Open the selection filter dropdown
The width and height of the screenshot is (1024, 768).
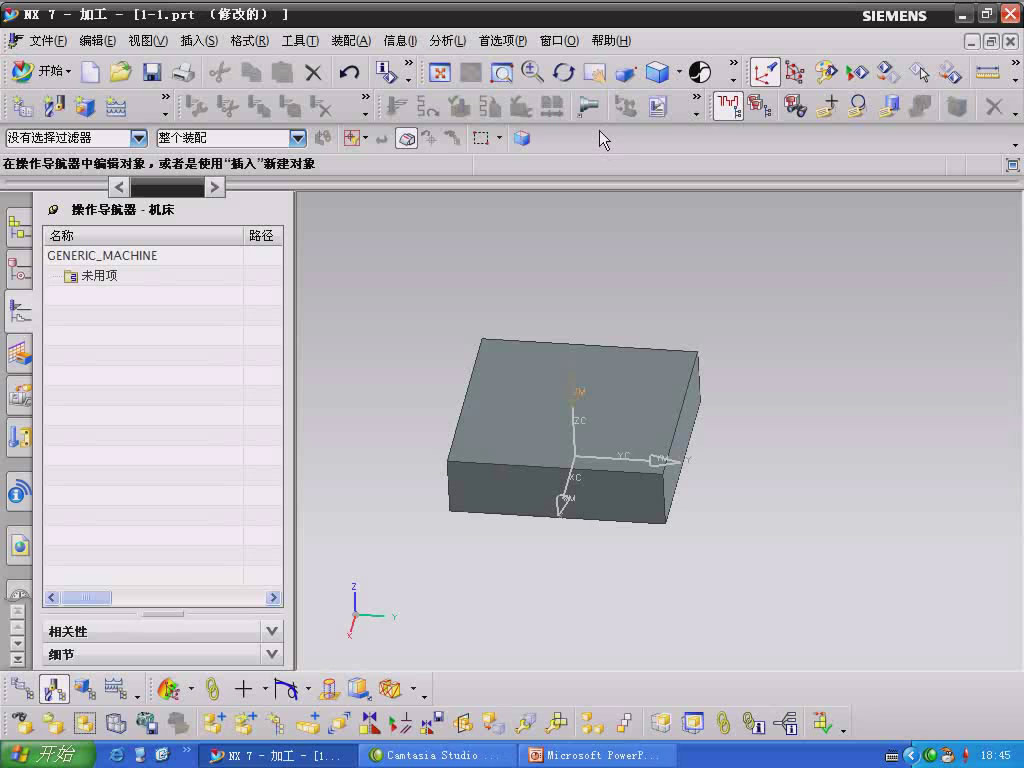138,138
